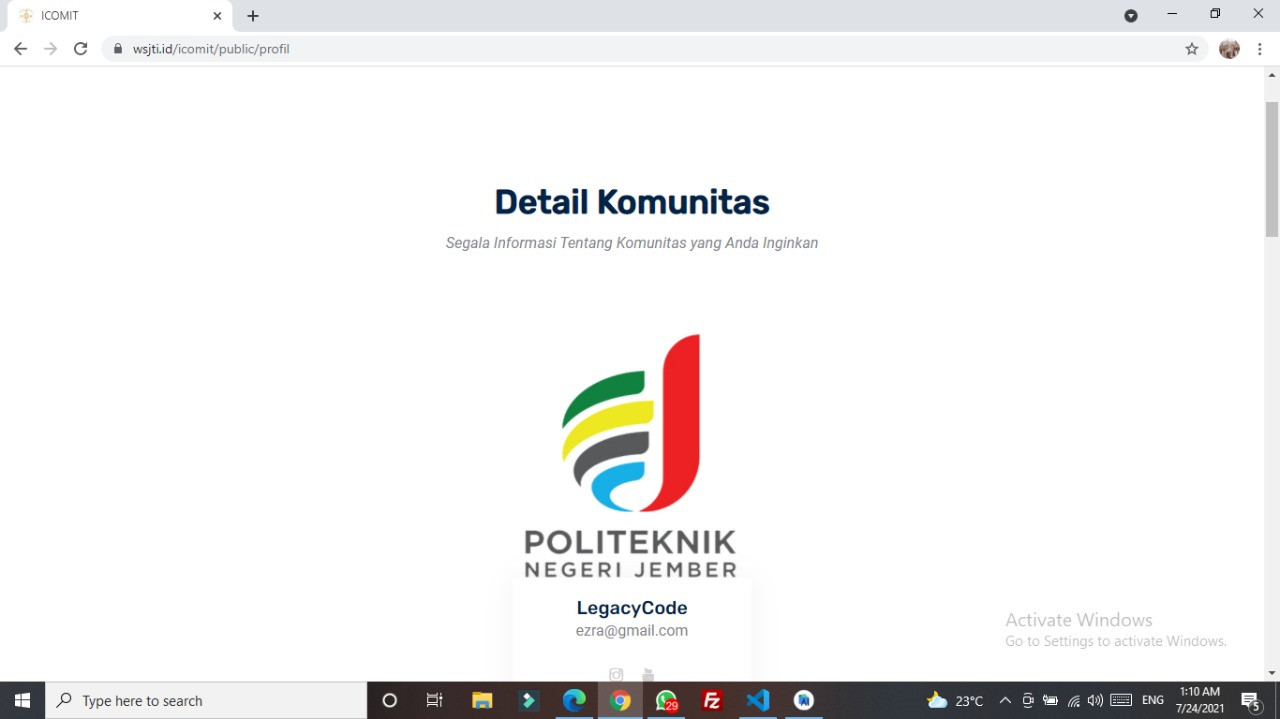Click the taskbar search box

206,700
